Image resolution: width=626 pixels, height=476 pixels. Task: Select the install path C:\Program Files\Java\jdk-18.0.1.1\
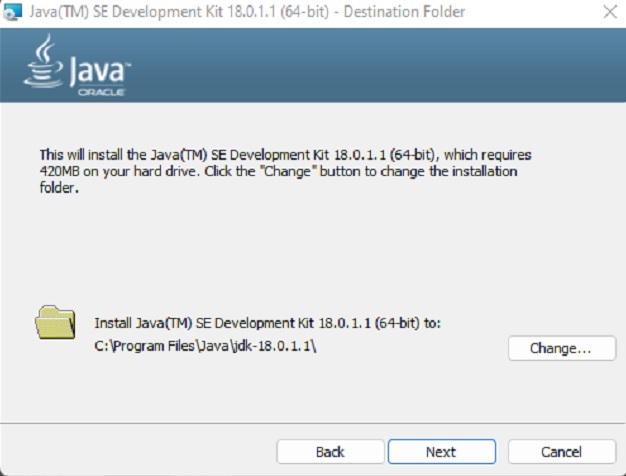(x=206, y=346)
